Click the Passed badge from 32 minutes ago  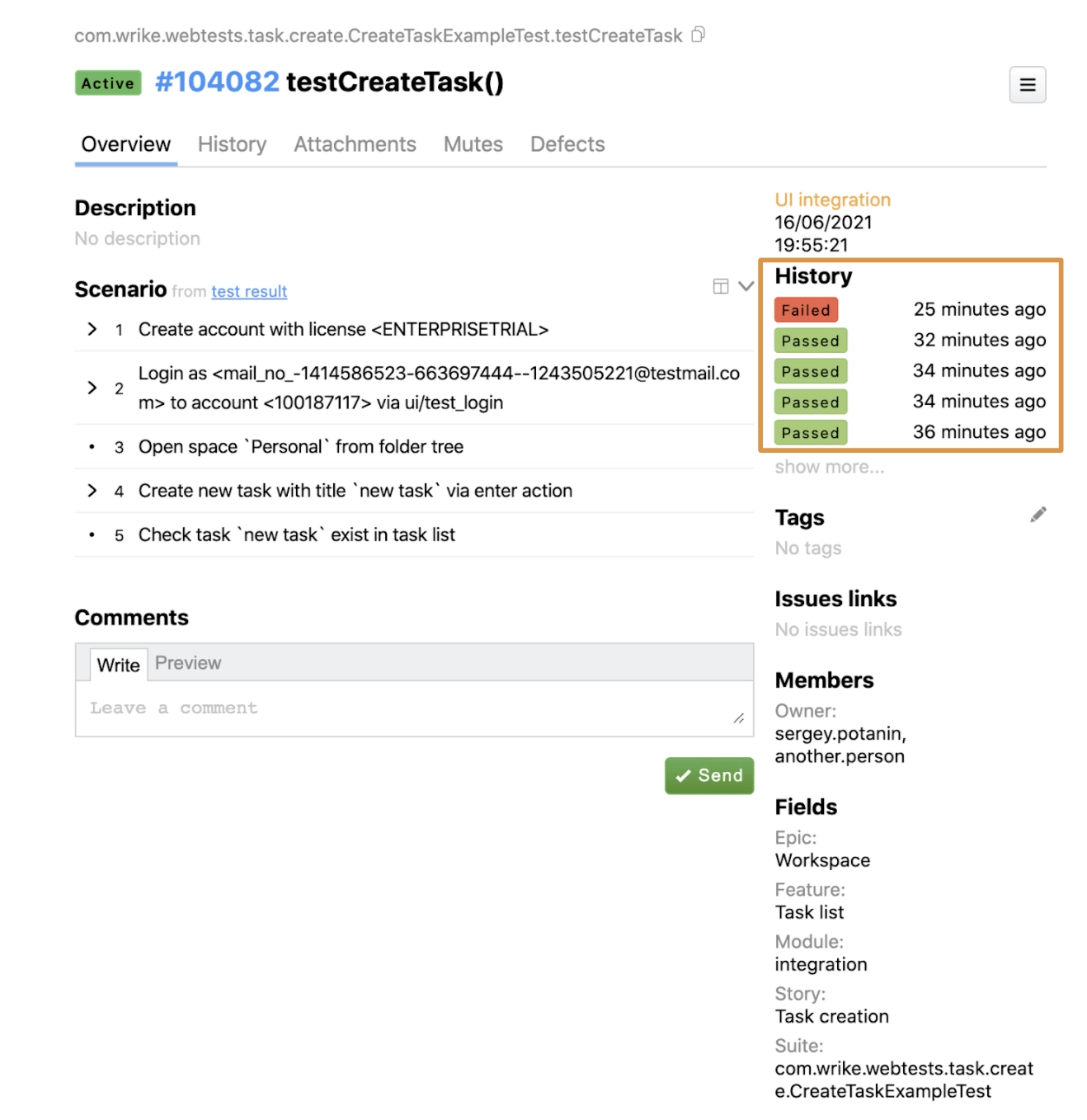[x=810, y=341]
